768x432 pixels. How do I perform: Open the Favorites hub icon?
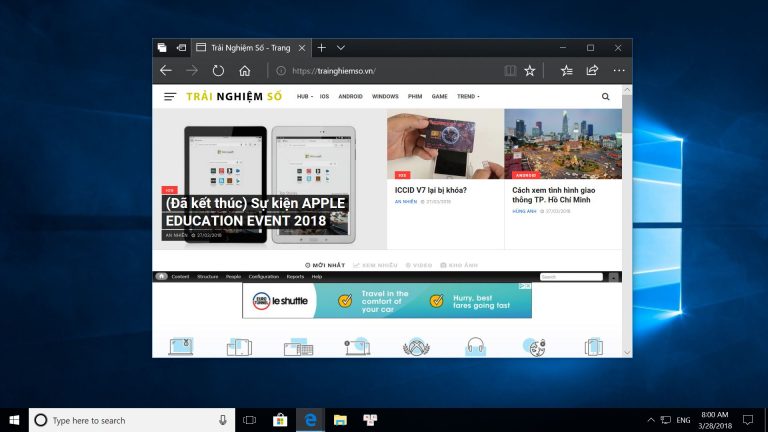(567, 71)
